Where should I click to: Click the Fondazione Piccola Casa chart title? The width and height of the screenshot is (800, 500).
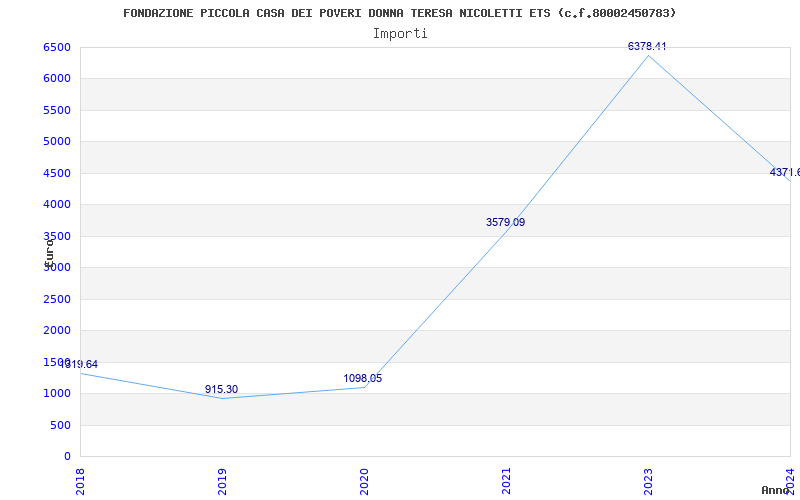[x=399, y=13]
